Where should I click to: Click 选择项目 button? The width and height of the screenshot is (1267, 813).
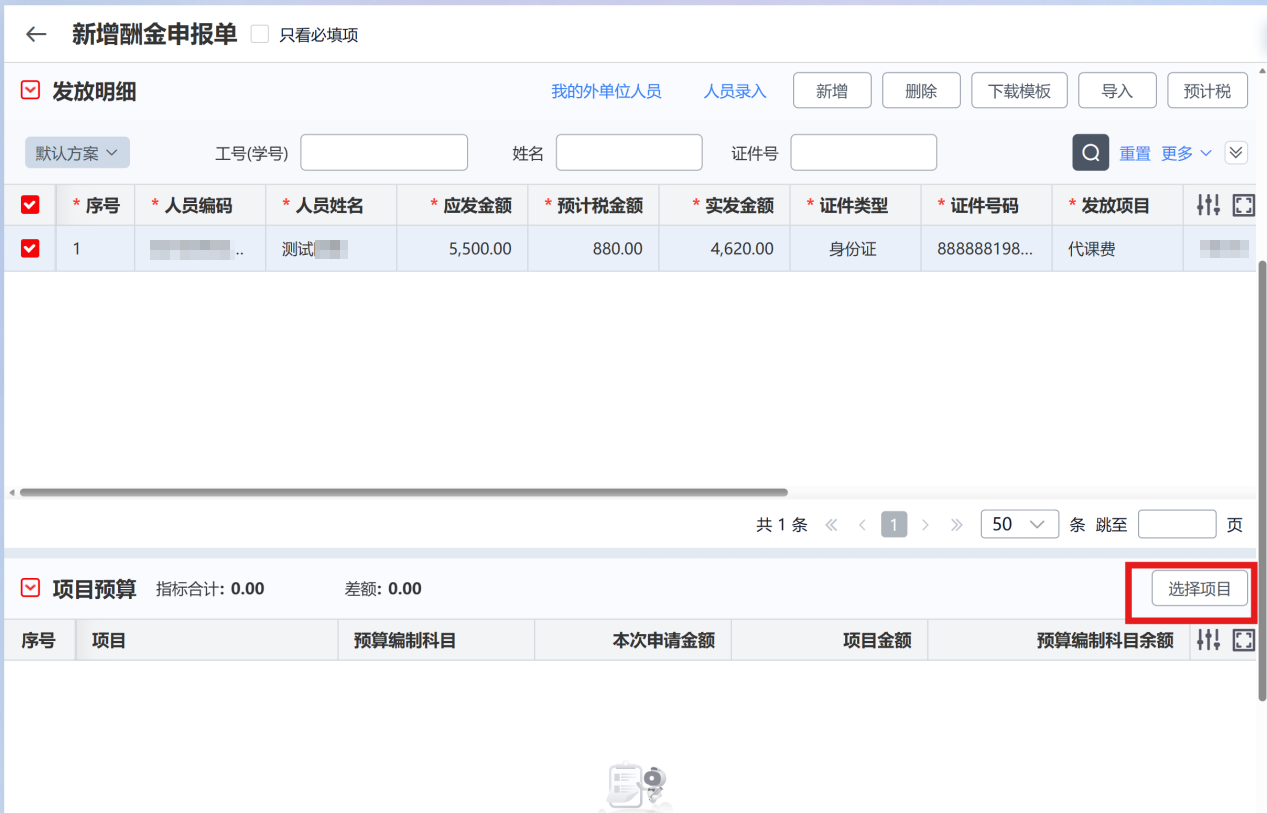pyautogui.click(x=1199, y=589)
